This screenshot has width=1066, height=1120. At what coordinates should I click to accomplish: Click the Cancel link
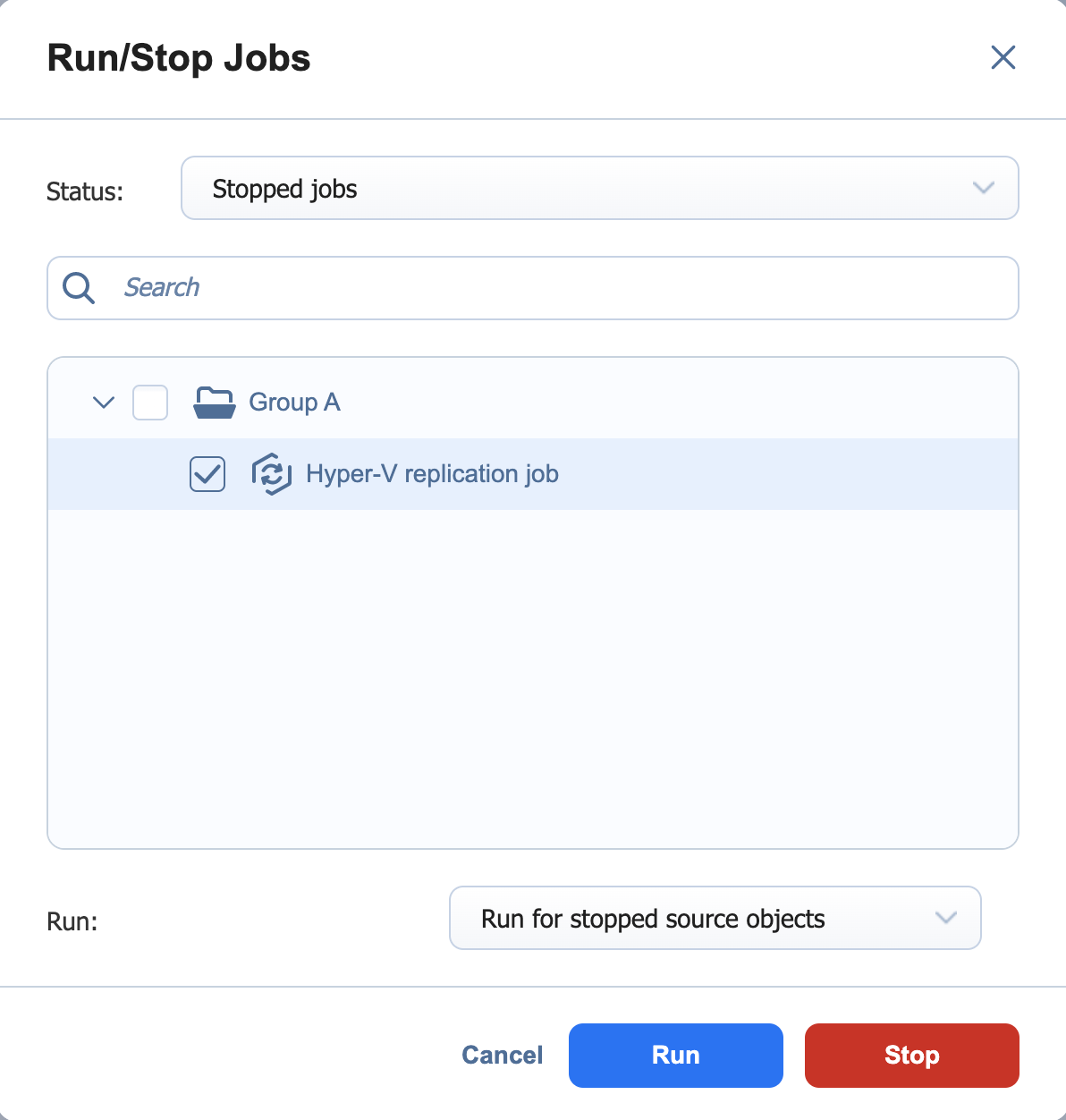point(503,1056)
